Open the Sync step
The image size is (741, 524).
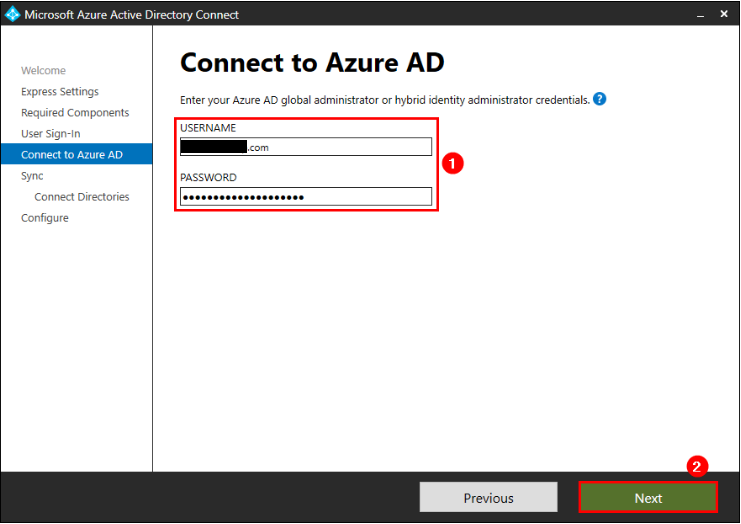pos(32,176)
